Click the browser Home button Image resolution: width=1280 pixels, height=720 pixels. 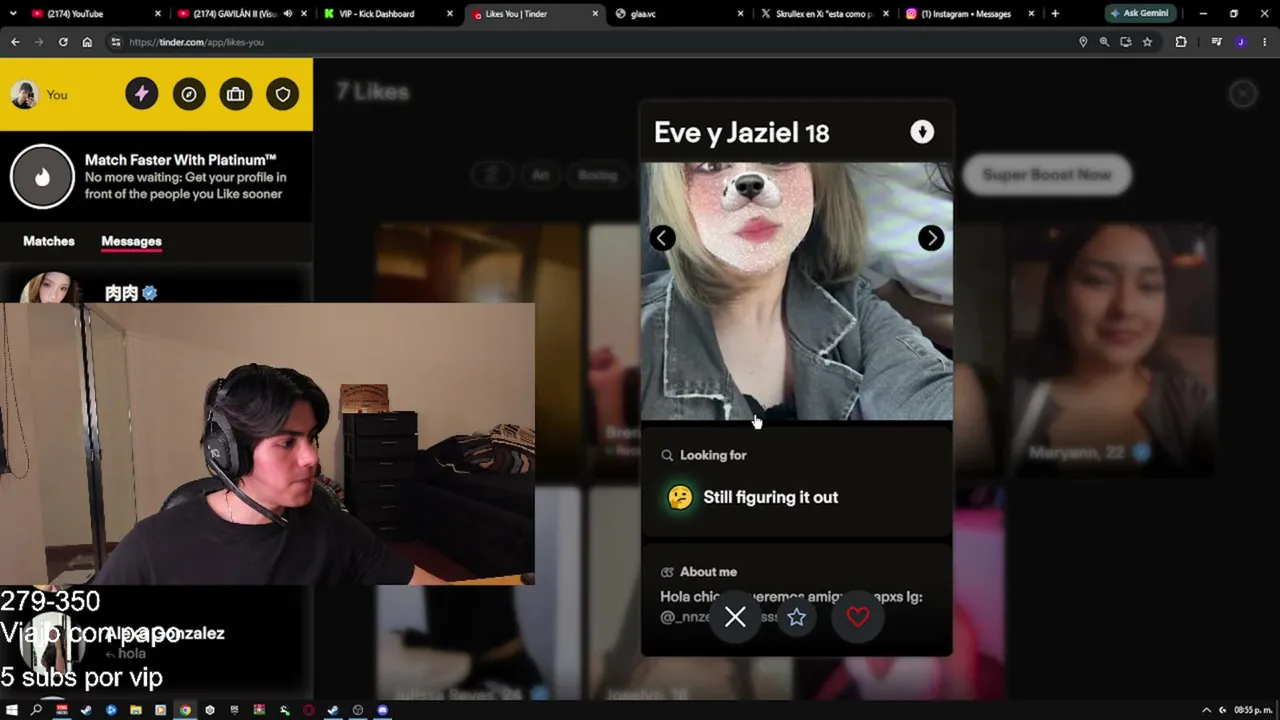point(87,42)
